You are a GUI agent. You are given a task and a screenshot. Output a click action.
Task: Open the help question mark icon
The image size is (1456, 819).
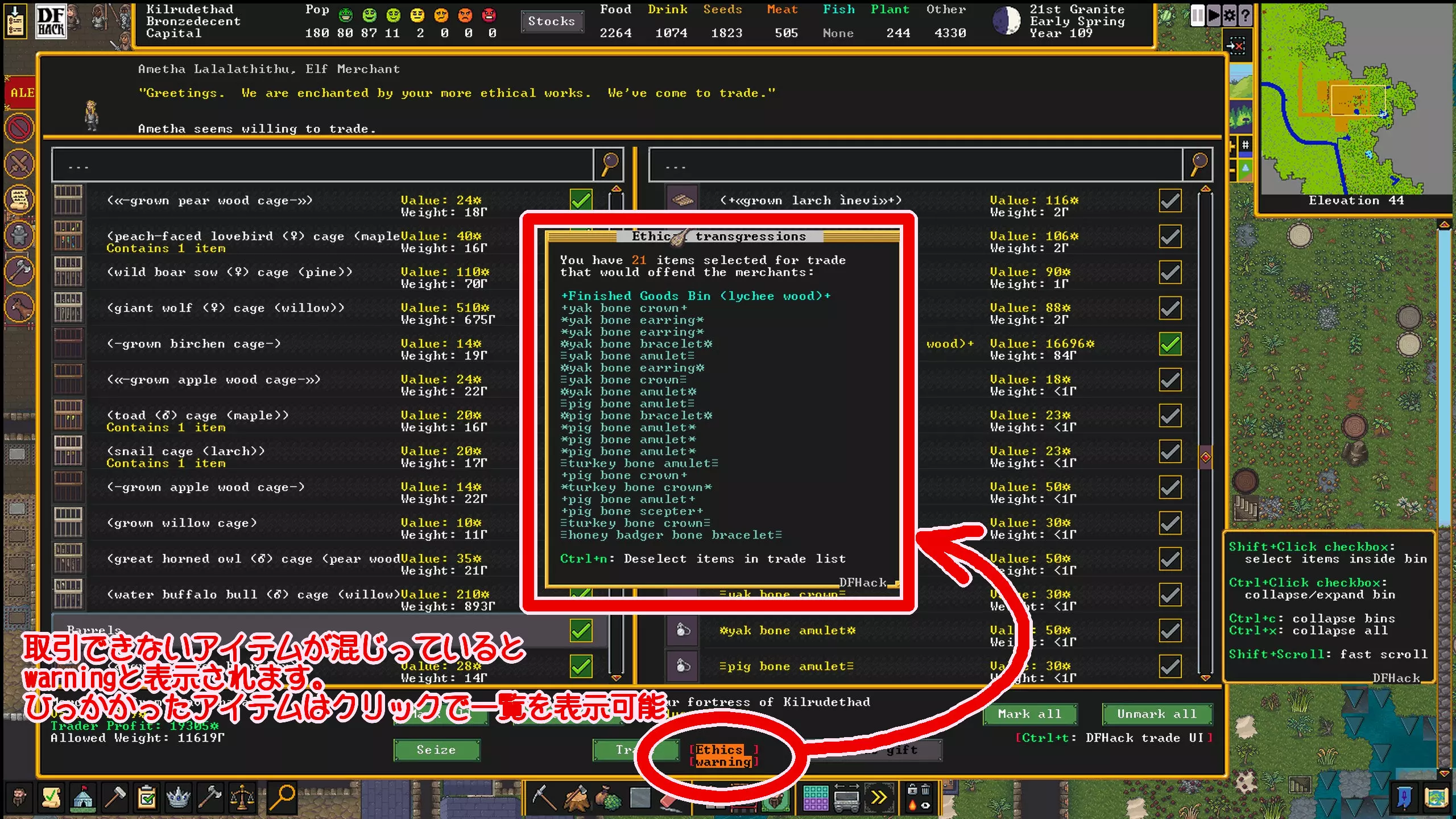coord(1245,15)
